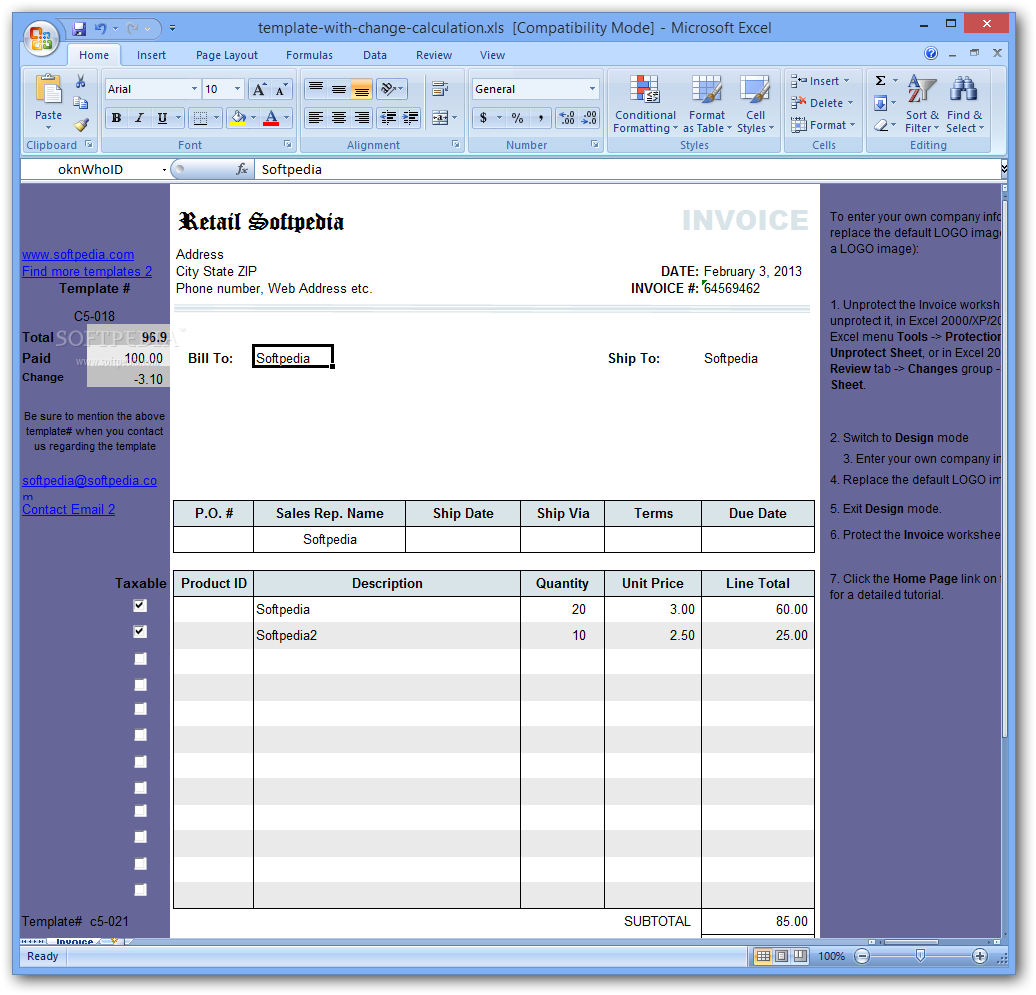The height and width of the screenshot is (995, 1036).
Task: Click Increase Font Size icon
Action: pos(260,89)
